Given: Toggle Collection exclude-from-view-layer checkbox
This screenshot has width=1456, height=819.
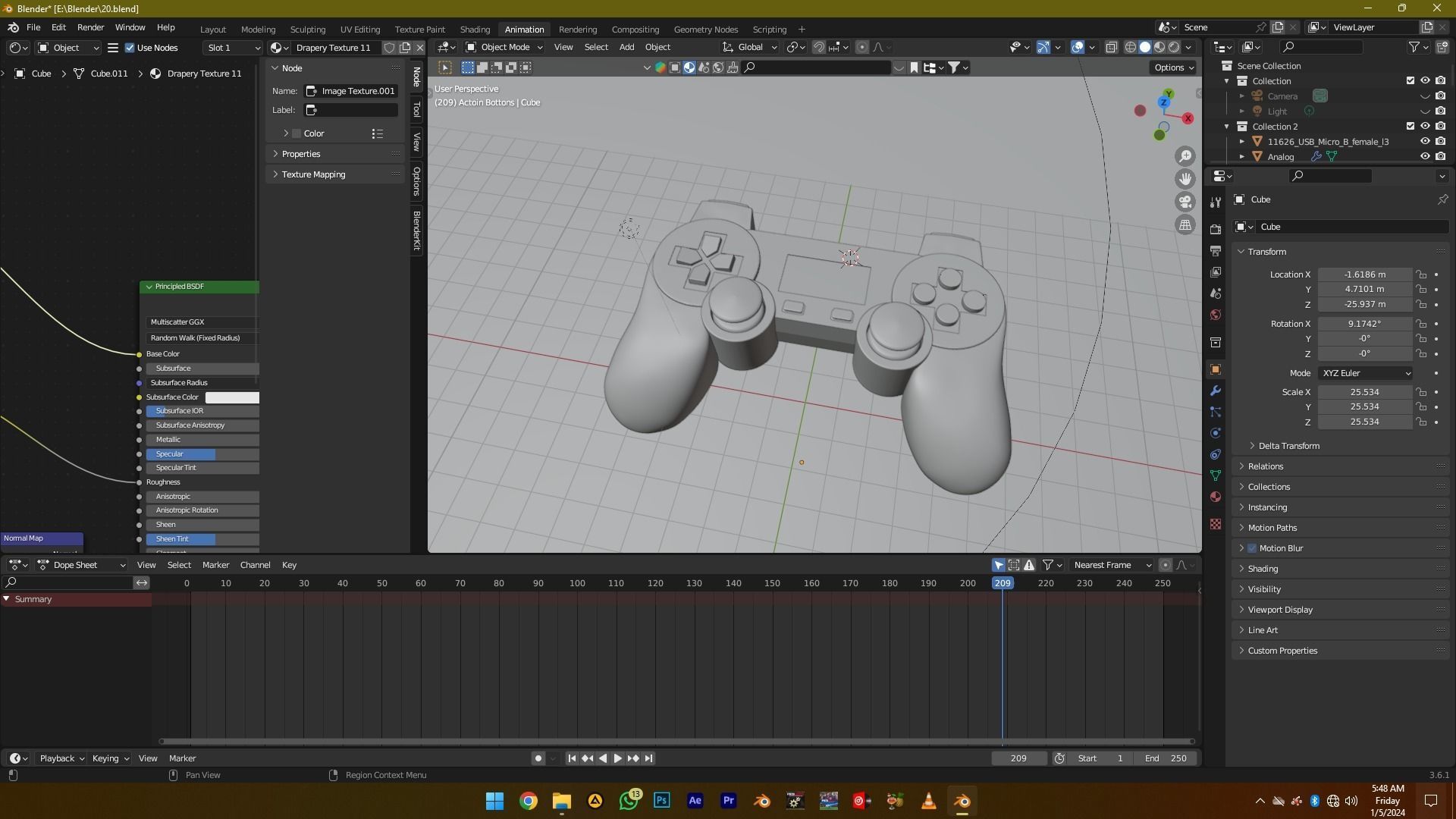Looking at the screenshot, I should (1410, 81).
